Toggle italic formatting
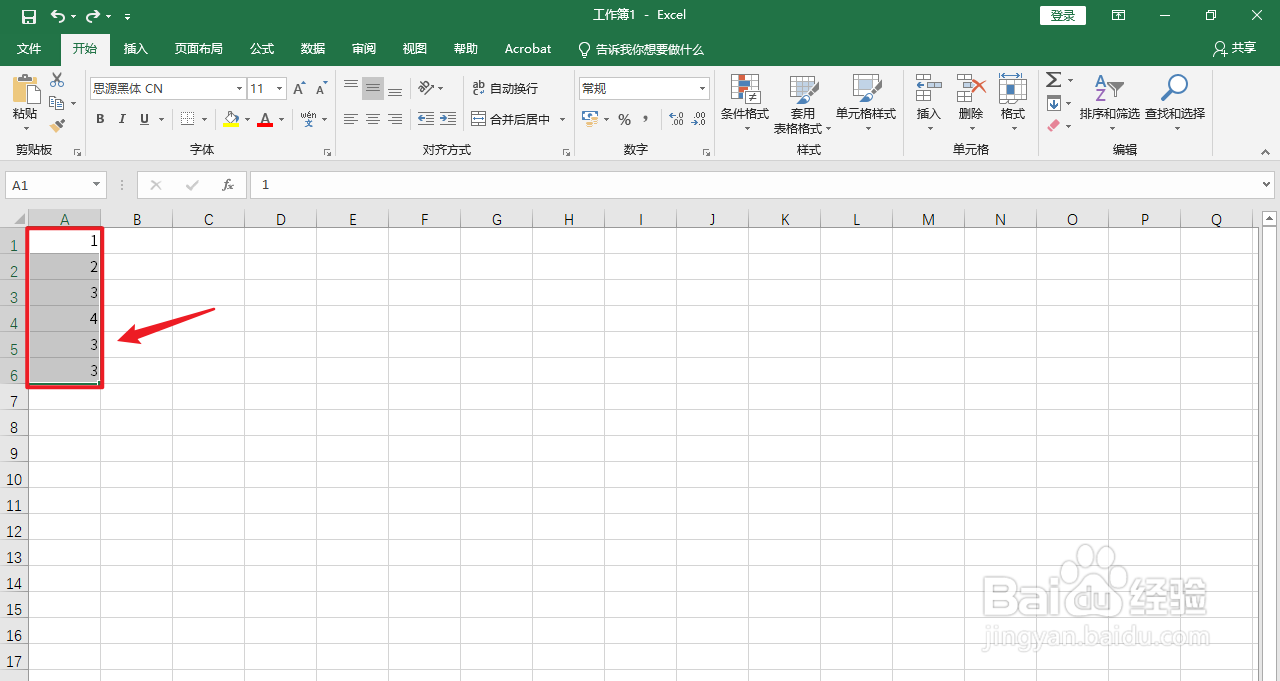The image size is (1280, 681). tap(122, 119)
